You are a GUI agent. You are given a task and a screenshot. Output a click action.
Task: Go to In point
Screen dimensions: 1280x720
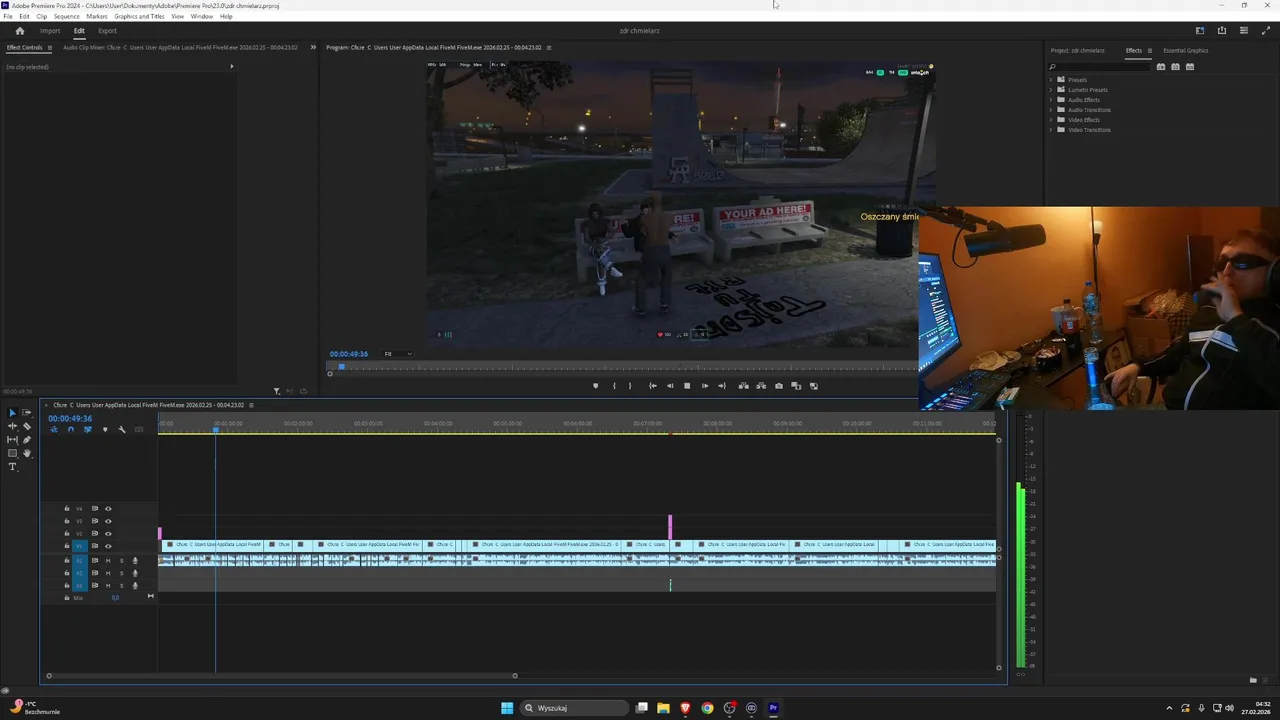tap(653, 386)
